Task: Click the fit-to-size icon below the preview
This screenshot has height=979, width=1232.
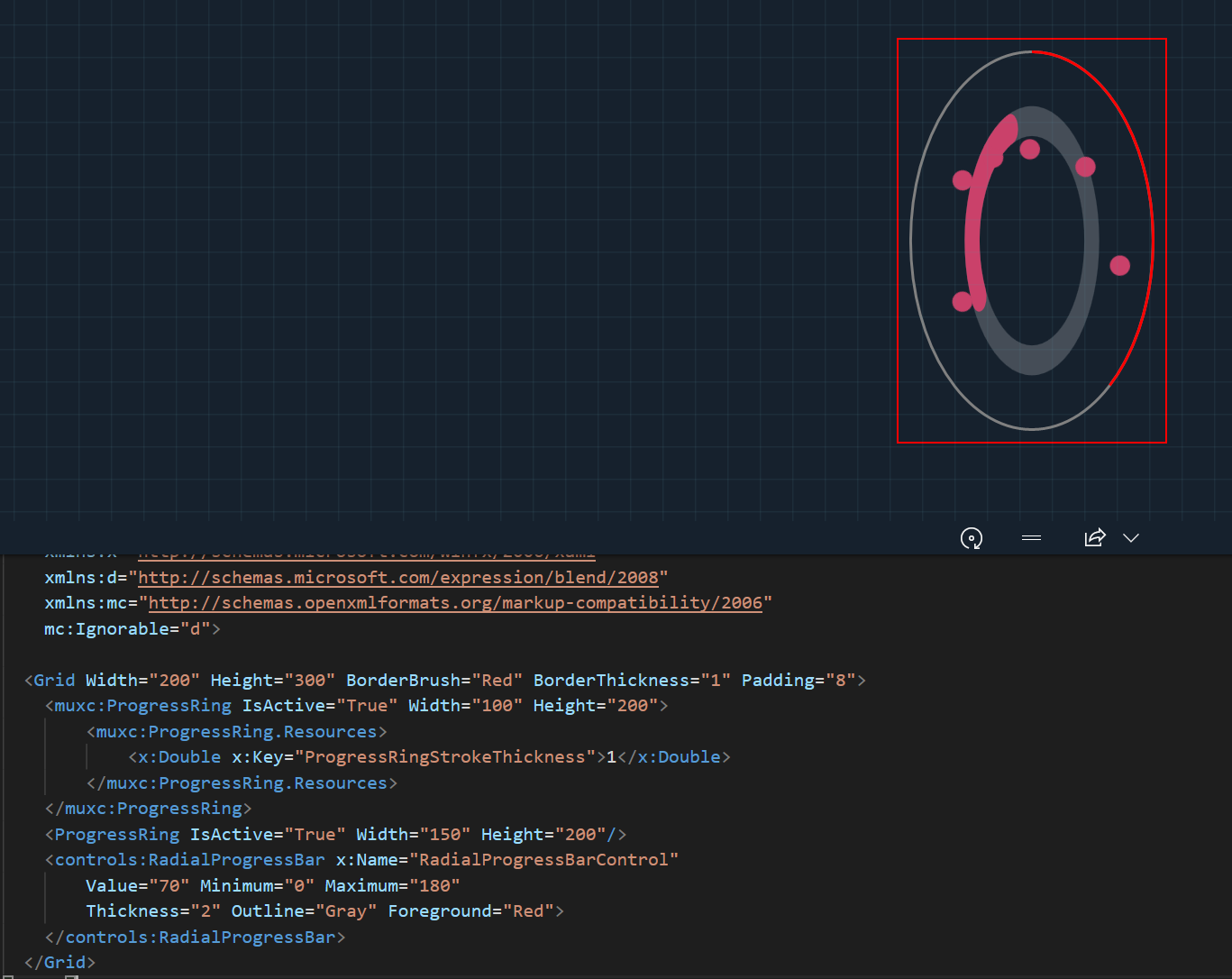Action: coord(1031,538)
